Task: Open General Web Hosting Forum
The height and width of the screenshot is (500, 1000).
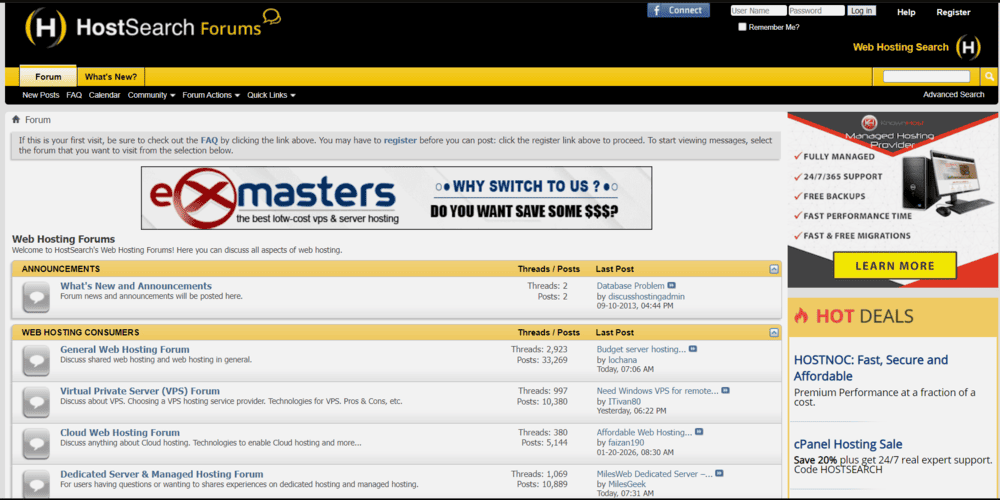Action: (x=125, y=349)
